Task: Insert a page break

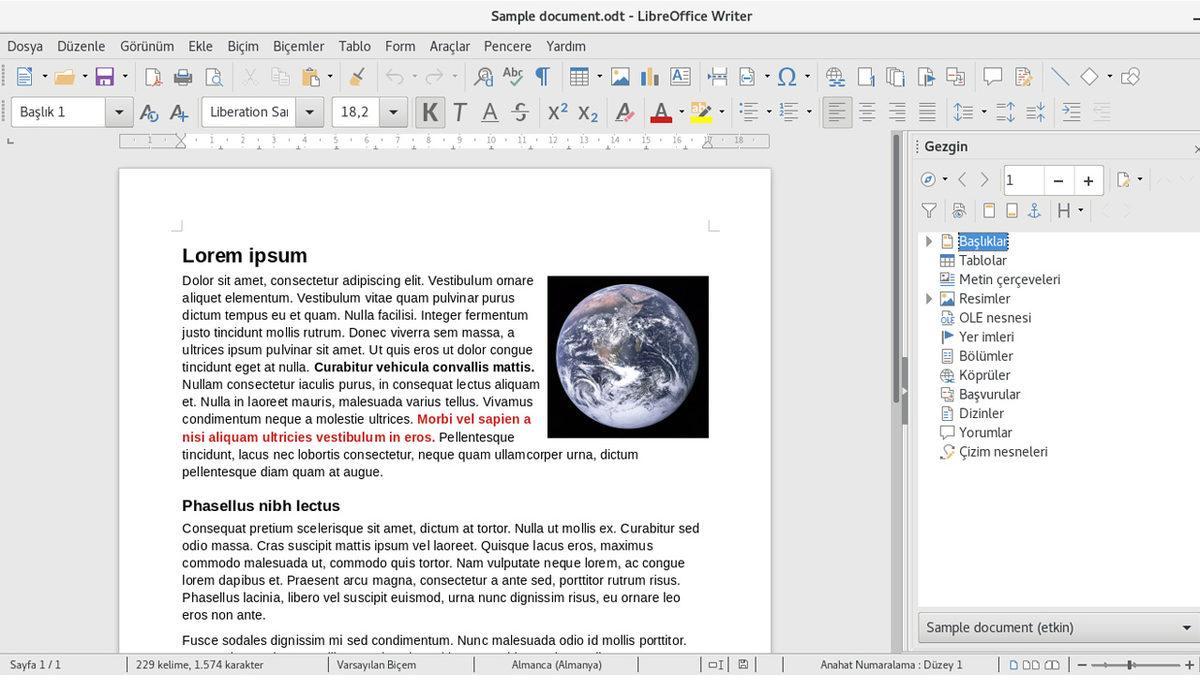Action: pos(718,77)
